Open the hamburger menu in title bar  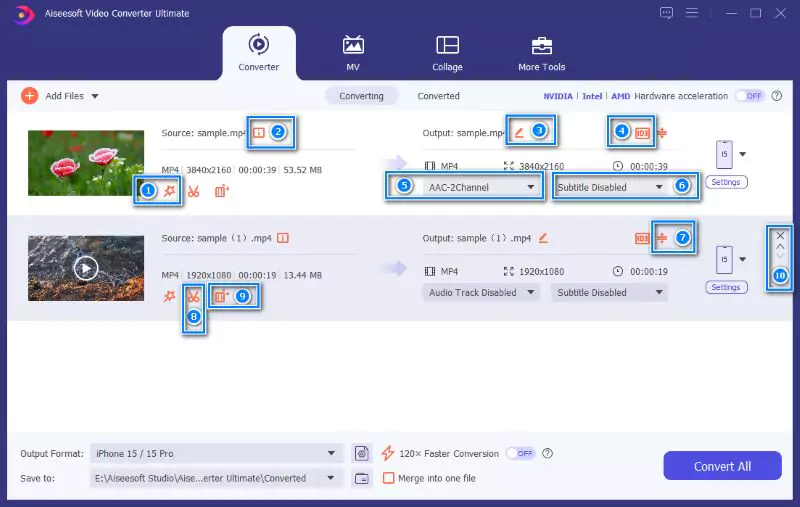click(x=692, y=13)
